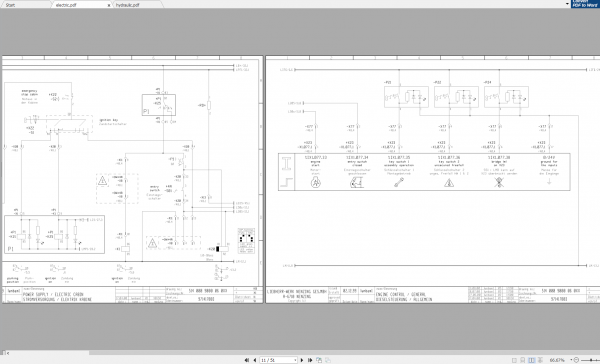
Task: Click the scroll left arrow
Action: click(x=8, y=353)
